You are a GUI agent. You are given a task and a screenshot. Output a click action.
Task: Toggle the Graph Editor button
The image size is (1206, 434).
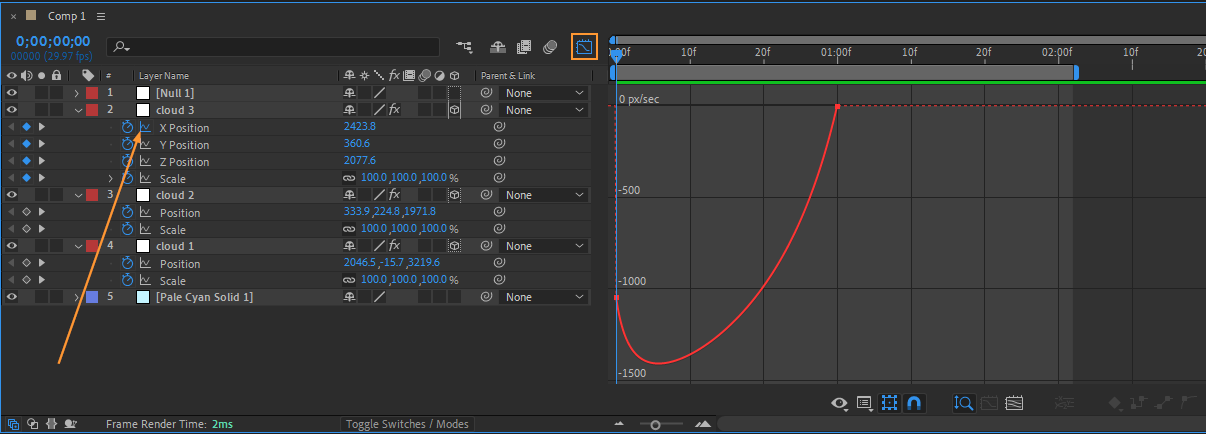(584, 47)
